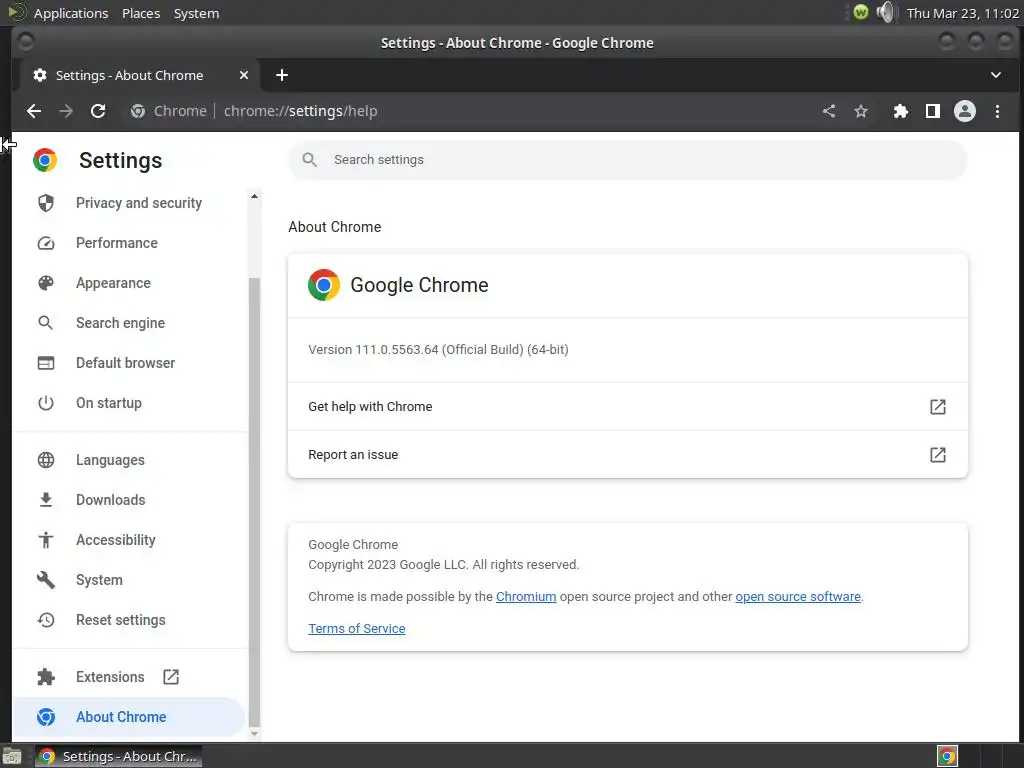
Task: Click the sidebar scroll down arrow
Action: [254, 733]
